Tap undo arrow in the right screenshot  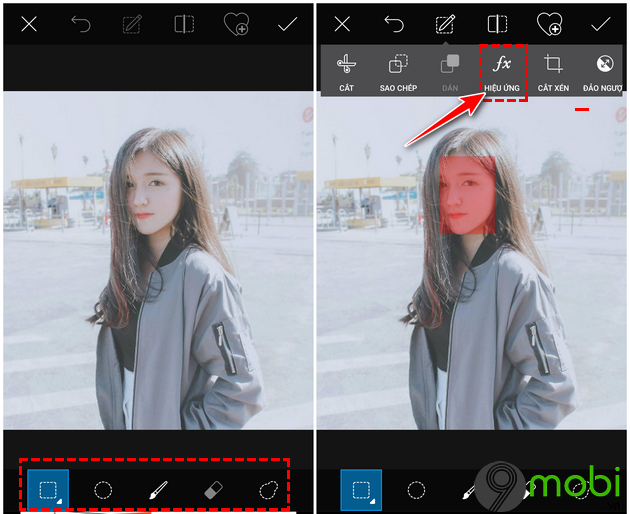[x=394, y=24]
